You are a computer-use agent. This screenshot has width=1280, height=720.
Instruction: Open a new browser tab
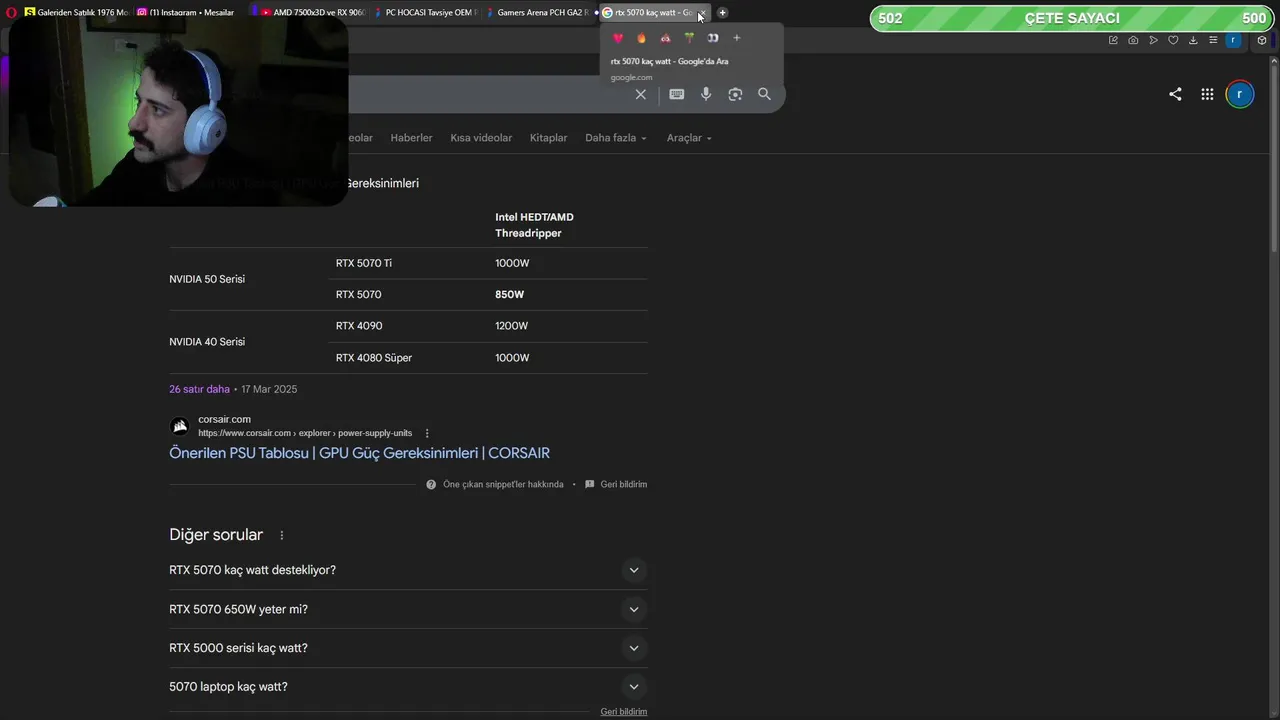(x=723, y=12)
